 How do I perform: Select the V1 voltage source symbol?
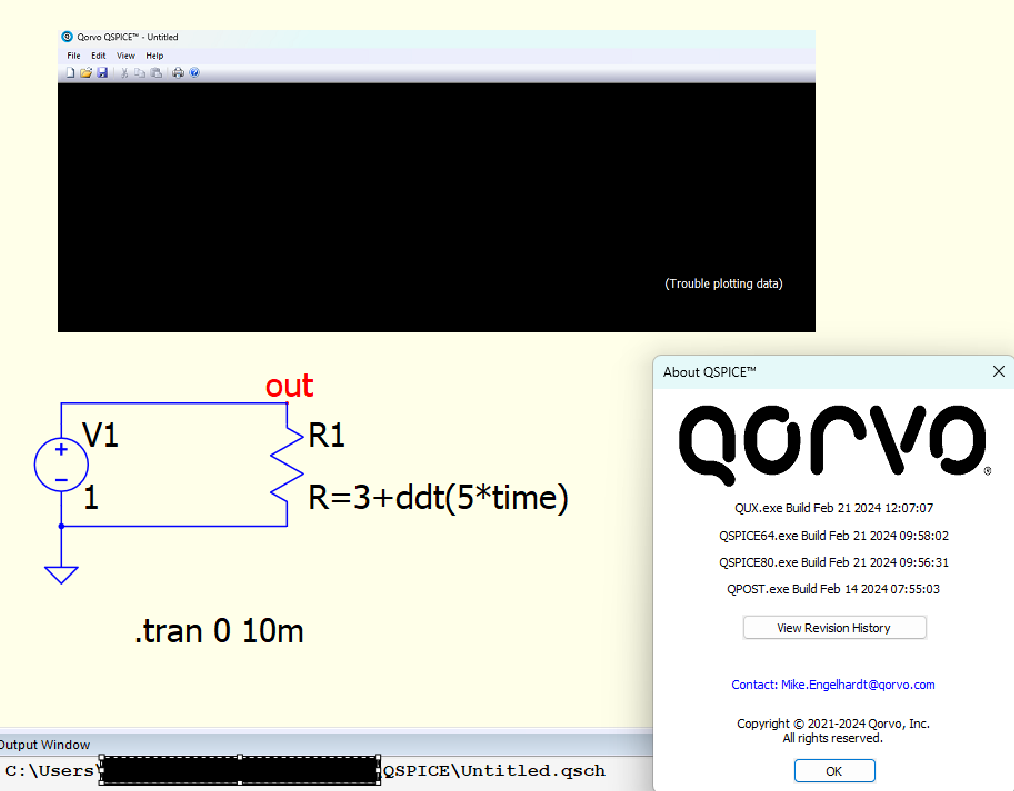pos(61,464)
